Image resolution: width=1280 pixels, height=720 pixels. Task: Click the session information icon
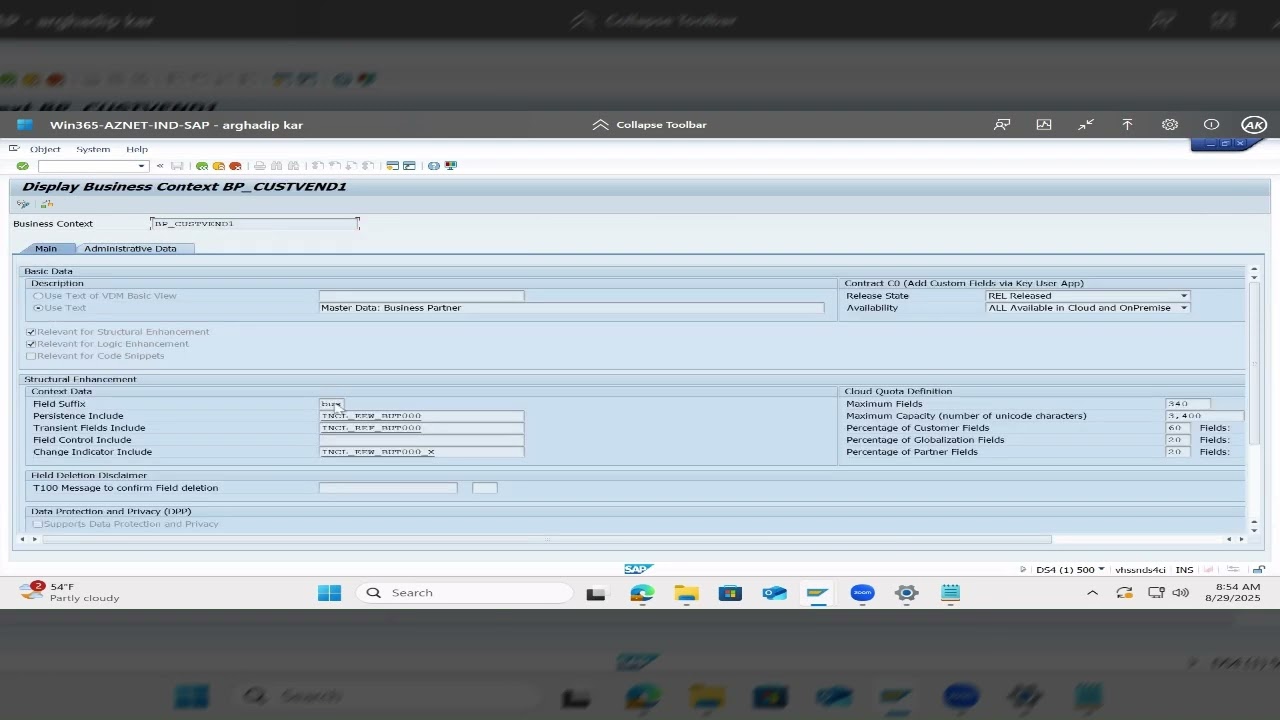point(1211,125)
